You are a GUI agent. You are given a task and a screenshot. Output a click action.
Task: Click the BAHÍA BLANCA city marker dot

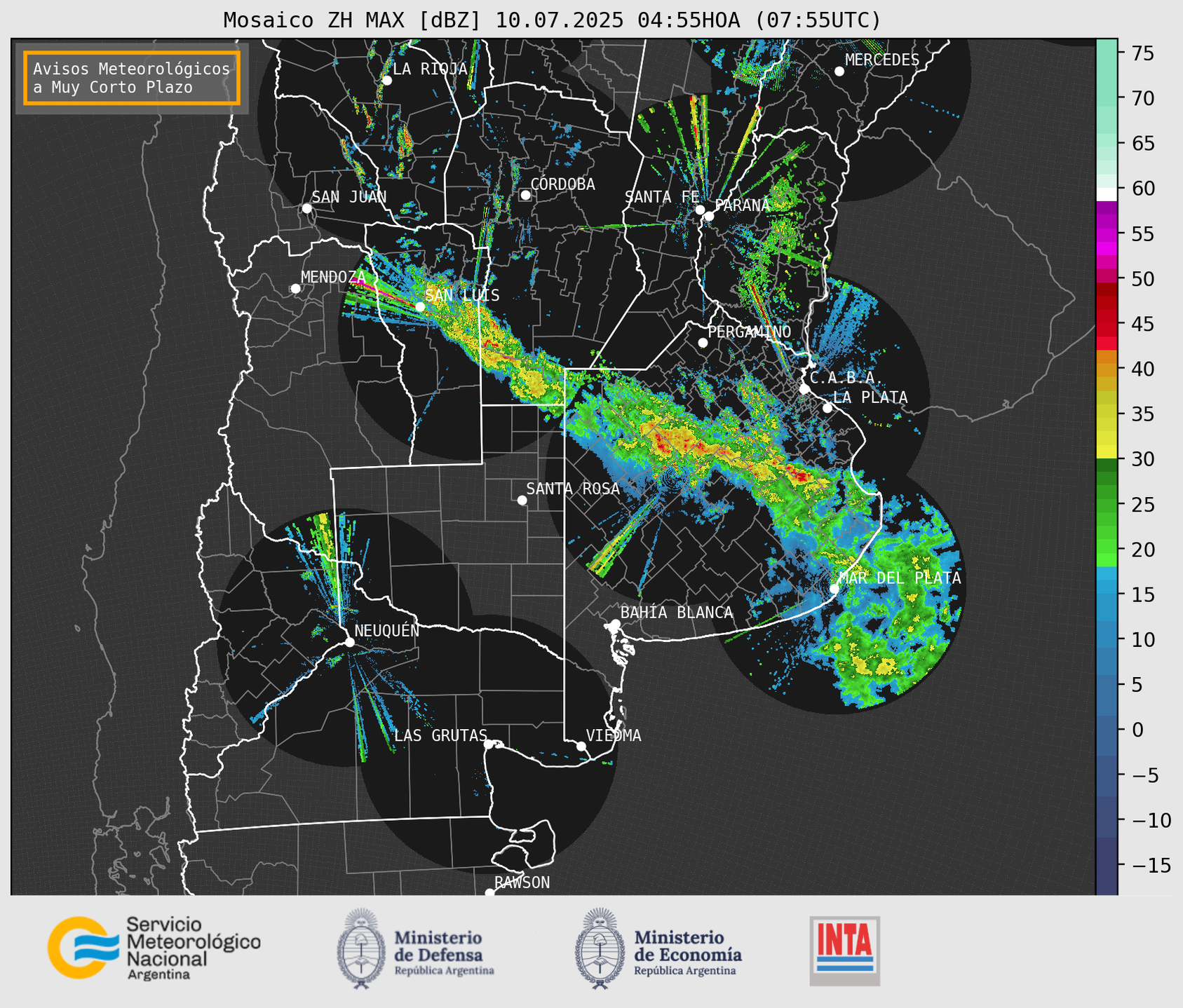point(615,624)
